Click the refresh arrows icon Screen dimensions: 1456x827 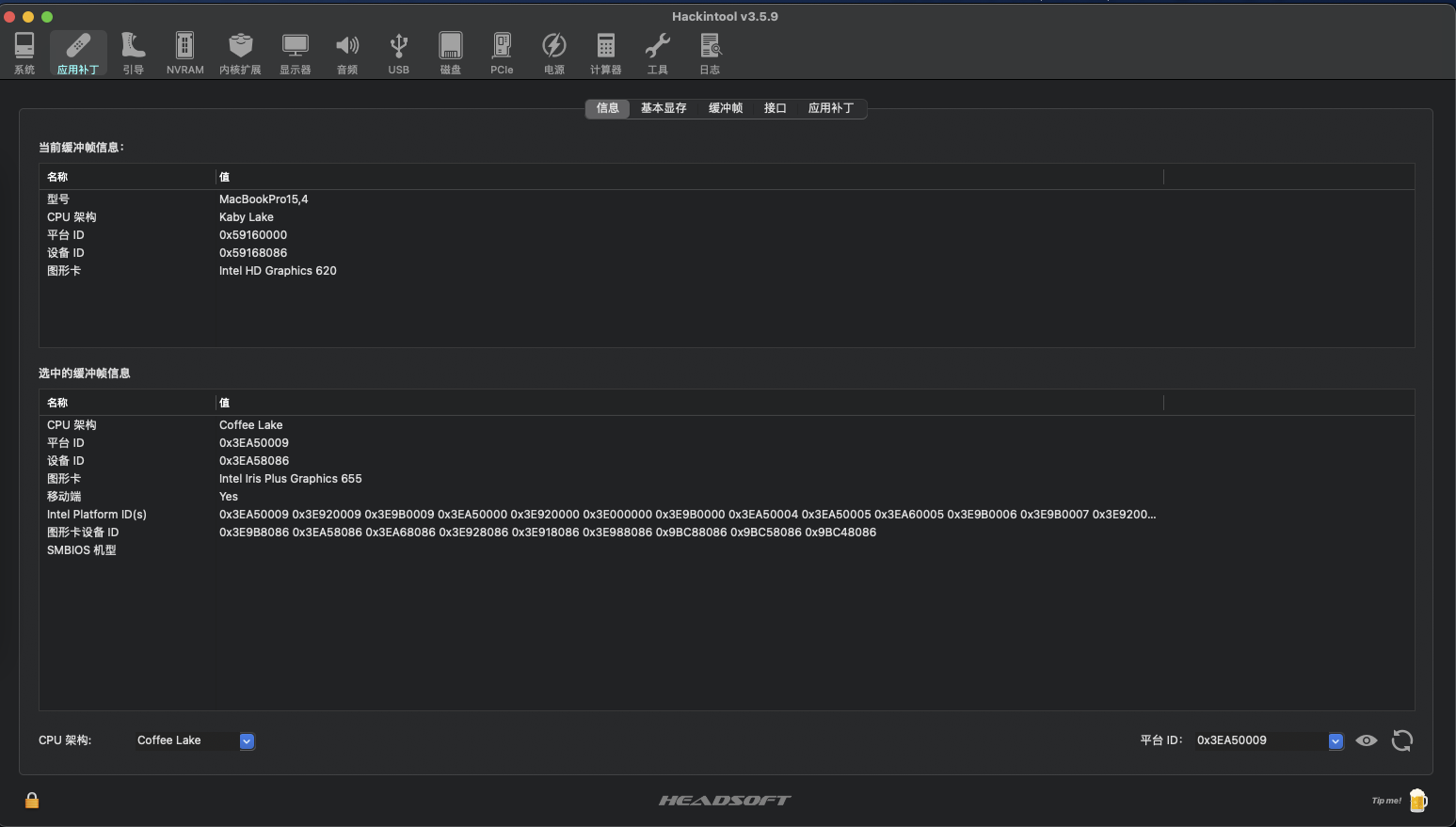pos(1401,740)
